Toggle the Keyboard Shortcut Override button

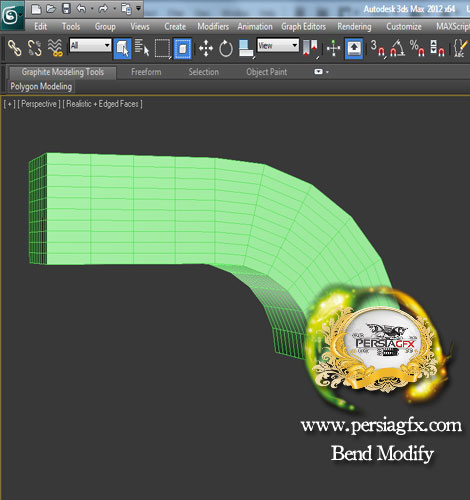click(x=354, y=49)
